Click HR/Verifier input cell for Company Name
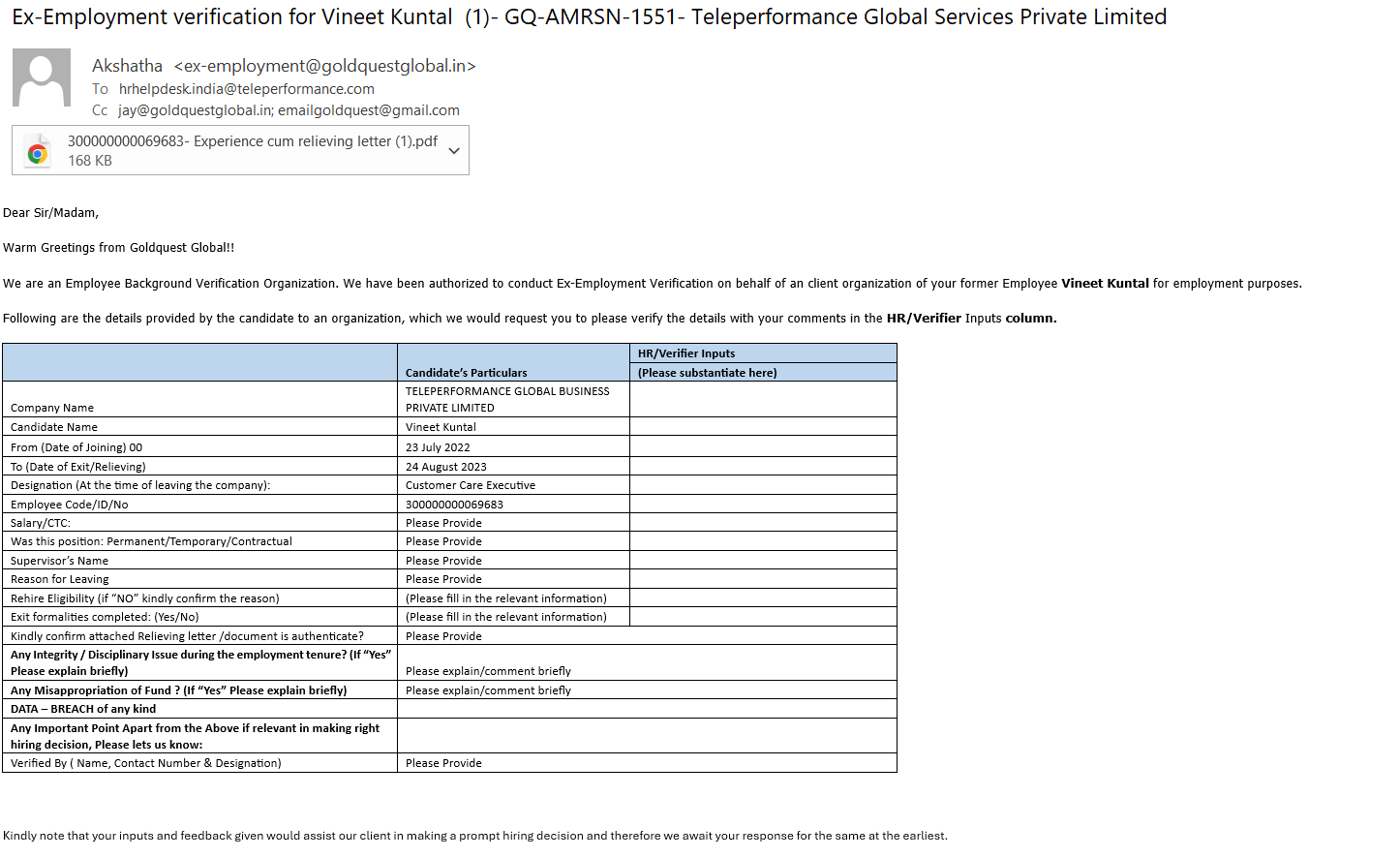This screenshot has width=1400, height=858. click(763, 399)
